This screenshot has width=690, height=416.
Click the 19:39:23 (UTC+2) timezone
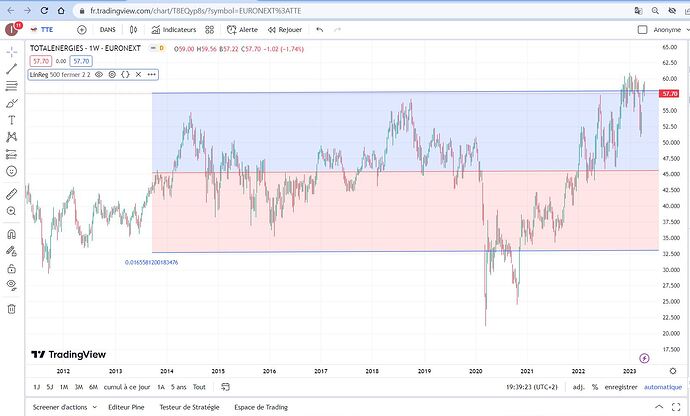tap(532, 387)
